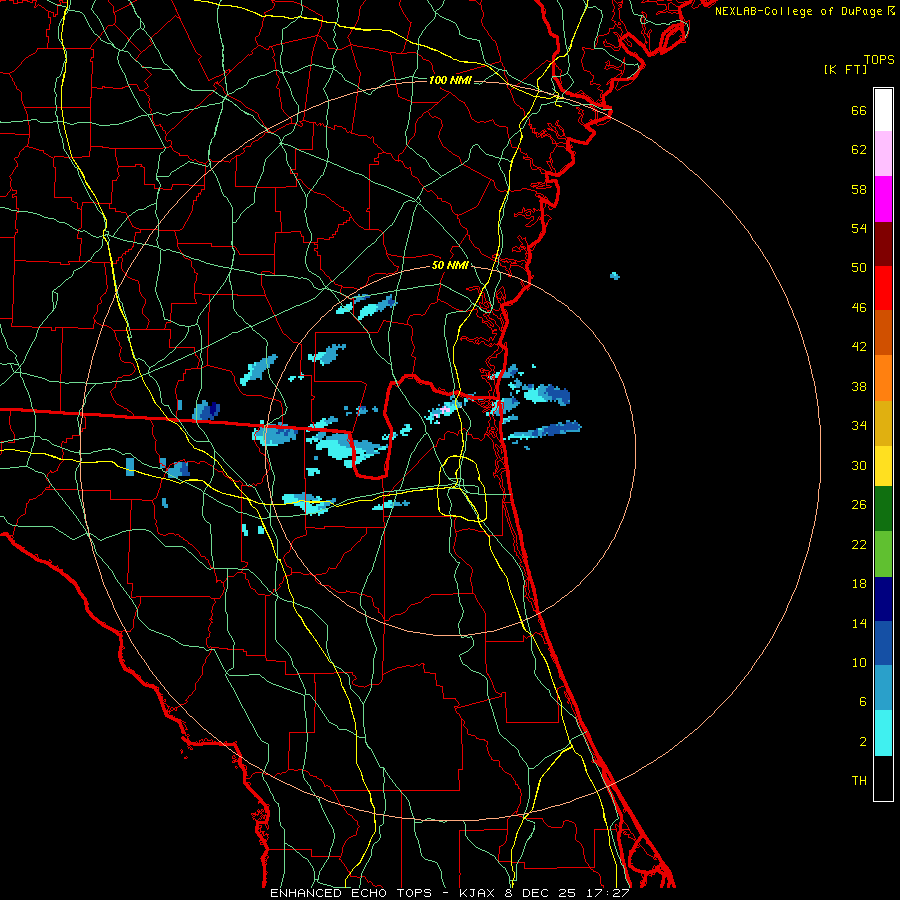
Task: Click the '26' legend value
Action: (x=859, y=505)
